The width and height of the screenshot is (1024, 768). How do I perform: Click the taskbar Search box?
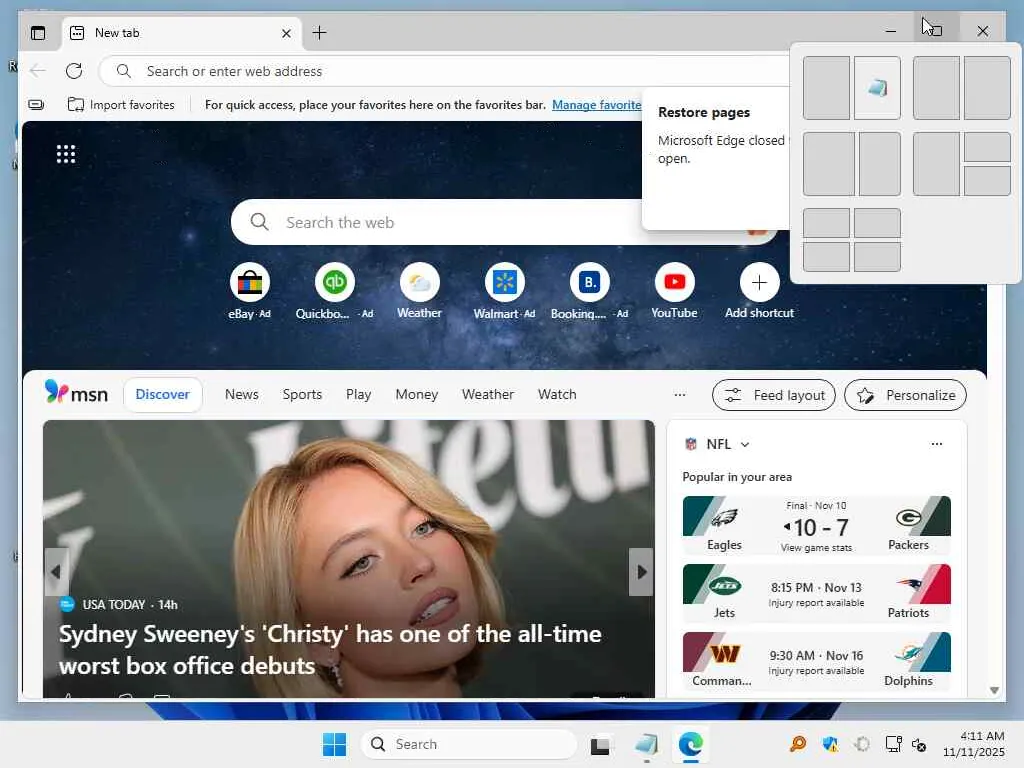click(x=469, y=744)
